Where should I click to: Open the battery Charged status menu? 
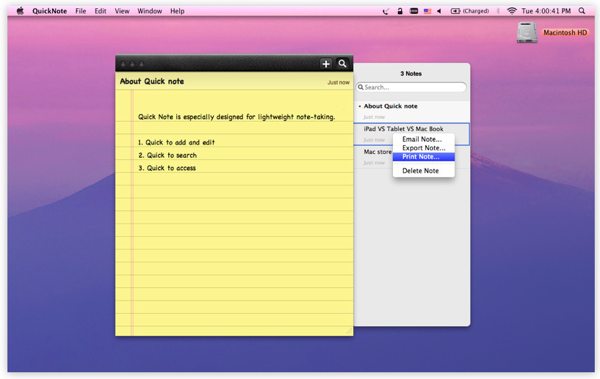470,11
